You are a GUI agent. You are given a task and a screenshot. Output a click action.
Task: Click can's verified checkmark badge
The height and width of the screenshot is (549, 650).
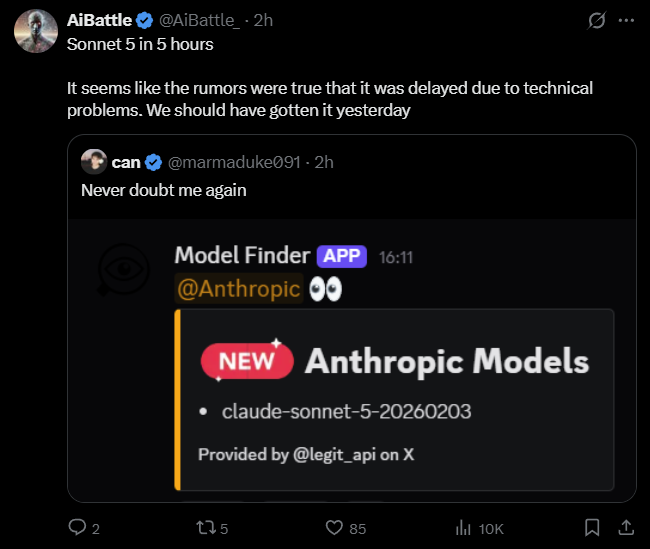point(154,162)
